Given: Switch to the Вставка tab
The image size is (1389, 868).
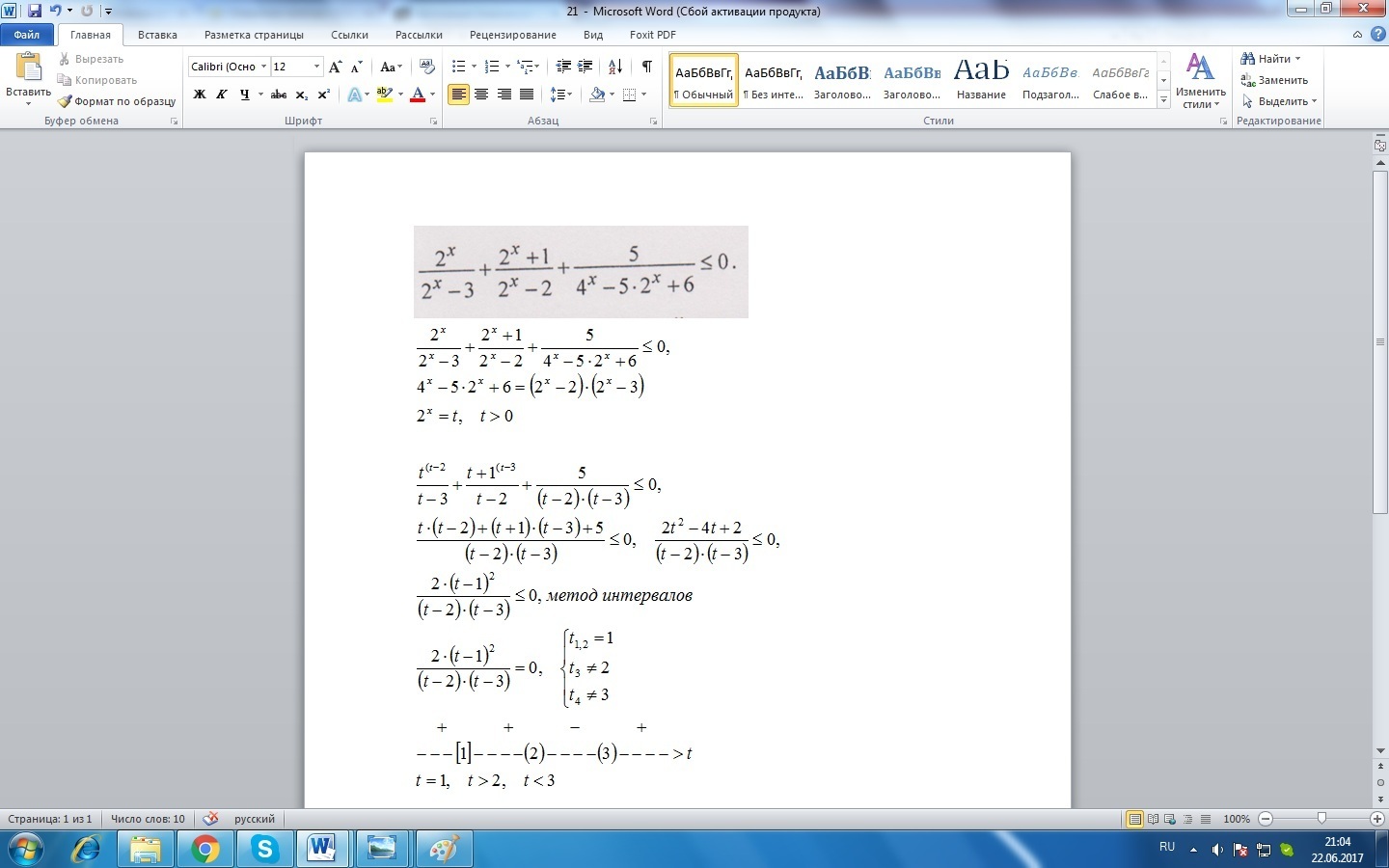Looking at the screenshot, I should click(157, 35).
